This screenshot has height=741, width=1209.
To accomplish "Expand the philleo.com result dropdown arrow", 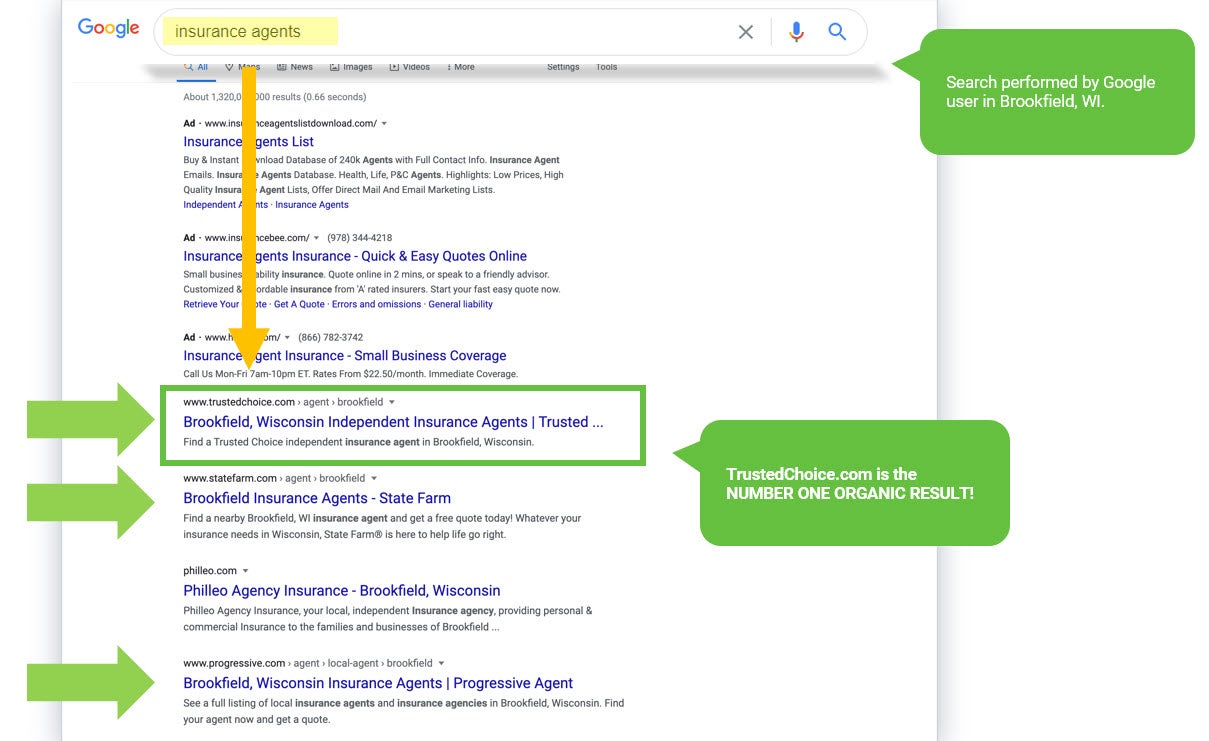I will 246,571.
